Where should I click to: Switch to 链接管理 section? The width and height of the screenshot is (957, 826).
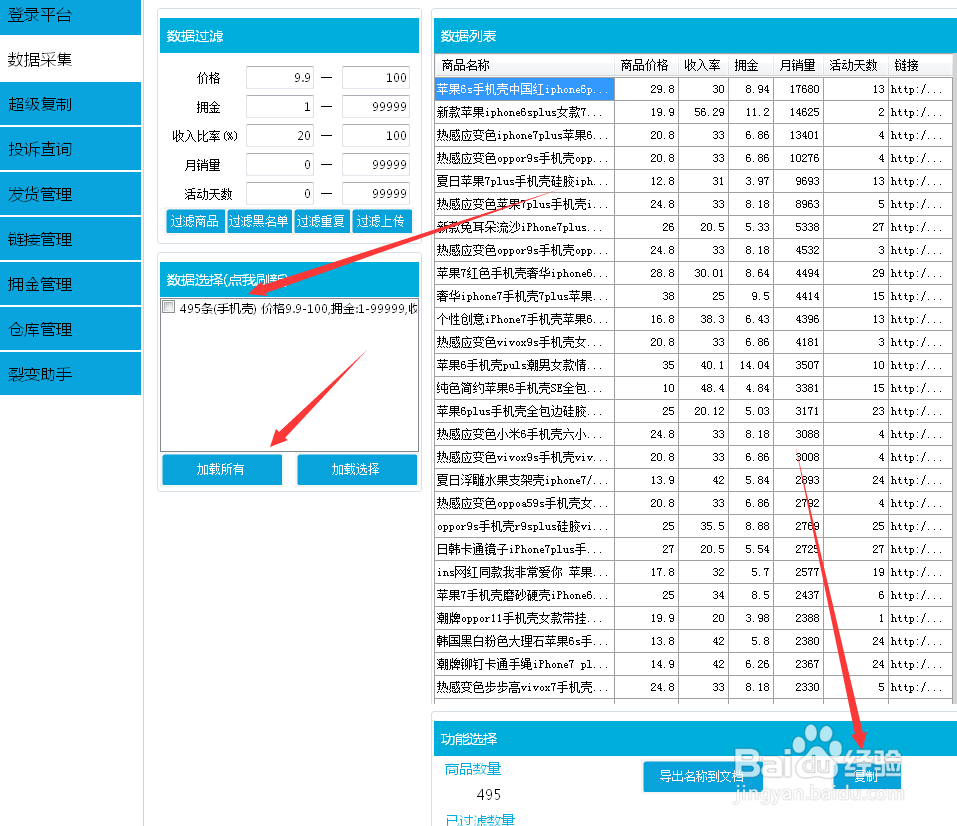(70, 239)
